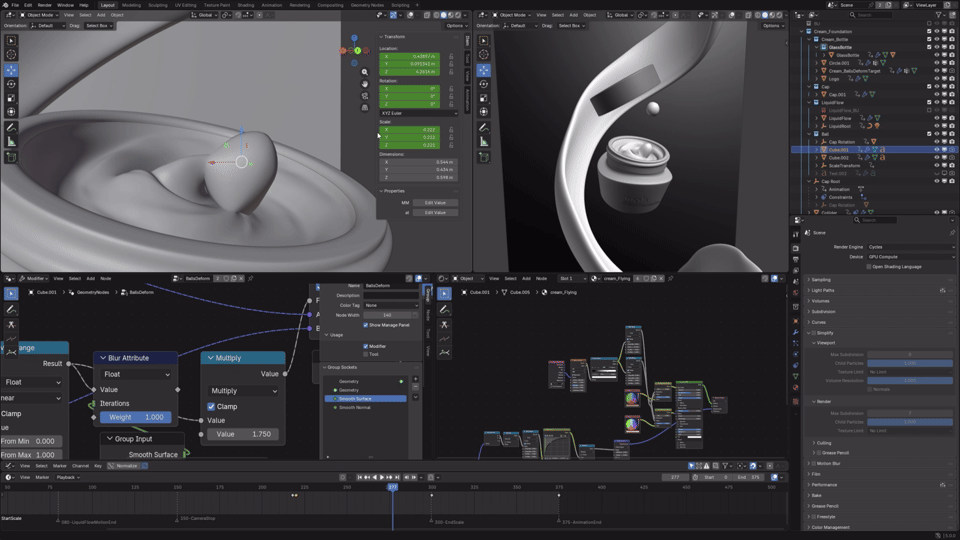Click the camera view icon in left viewport
960x540 pixels.
pos(365,96)
